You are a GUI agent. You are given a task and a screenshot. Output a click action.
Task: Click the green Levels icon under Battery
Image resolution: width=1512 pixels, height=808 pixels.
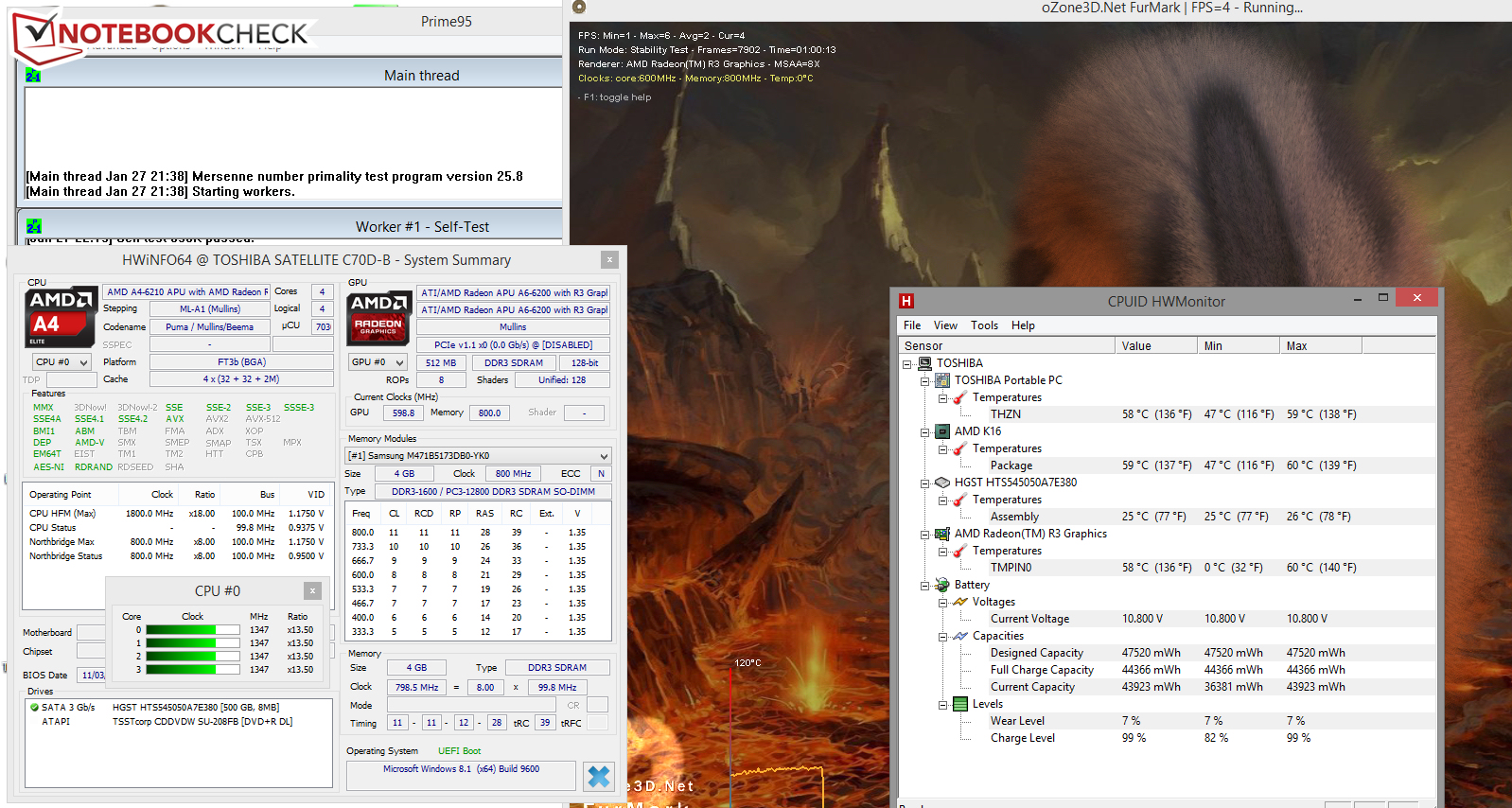pos(960,704)
